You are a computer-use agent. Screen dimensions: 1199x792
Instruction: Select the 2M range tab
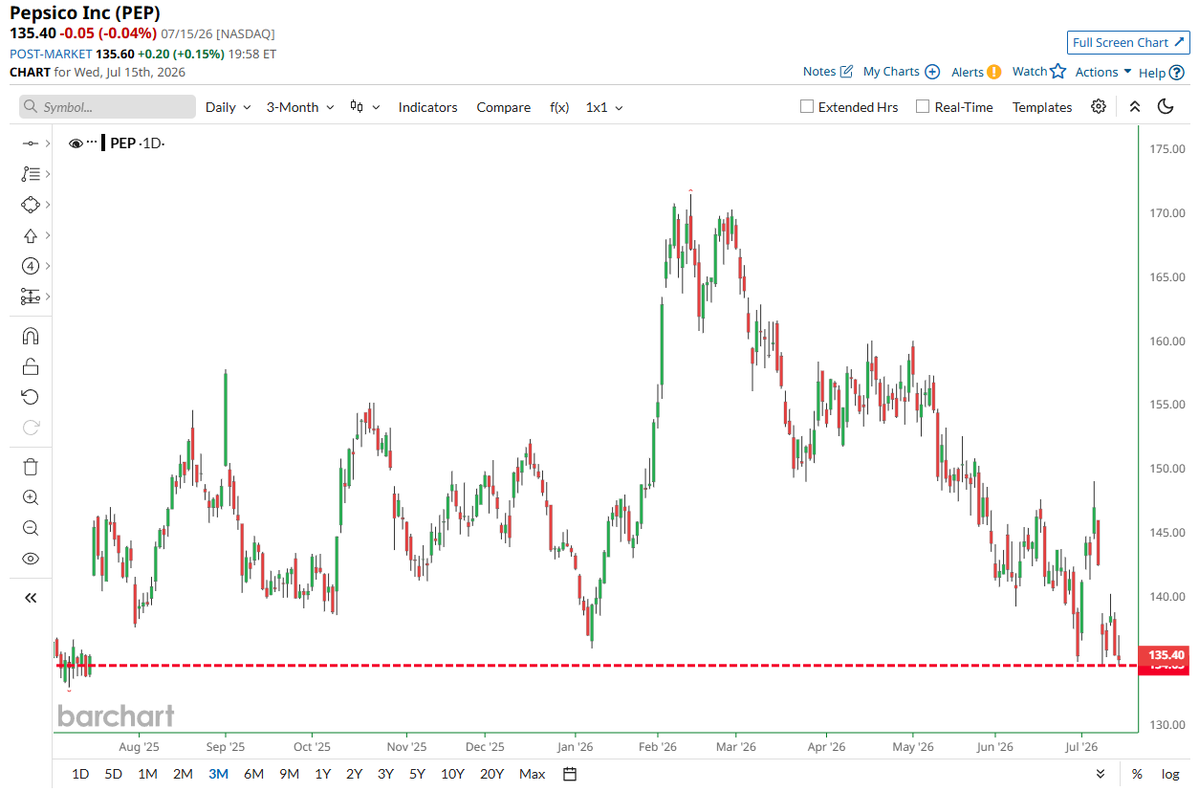(183, 774)
